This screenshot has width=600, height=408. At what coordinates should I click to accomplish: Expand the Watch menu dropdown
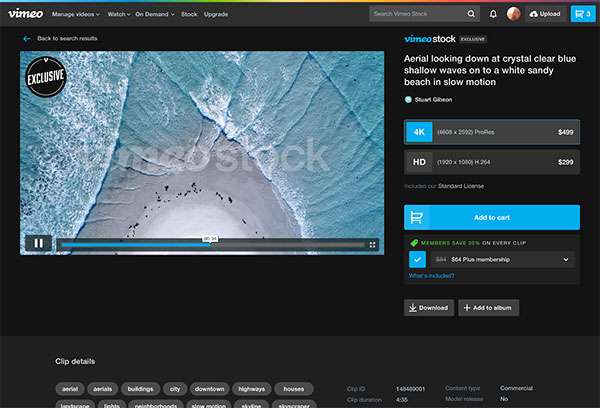[118, 15]
